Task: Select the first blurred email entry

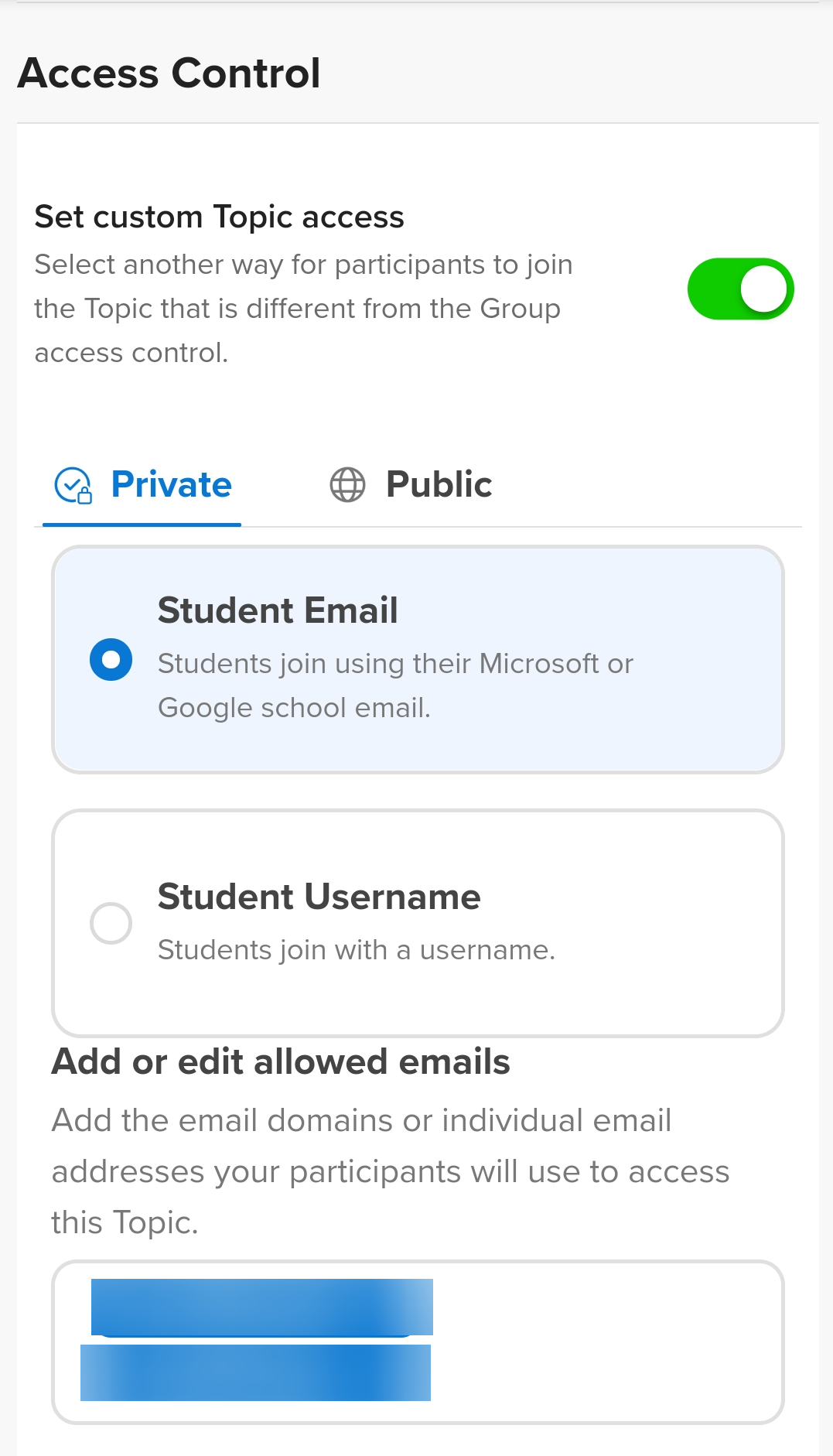Action: point(261,1307)
